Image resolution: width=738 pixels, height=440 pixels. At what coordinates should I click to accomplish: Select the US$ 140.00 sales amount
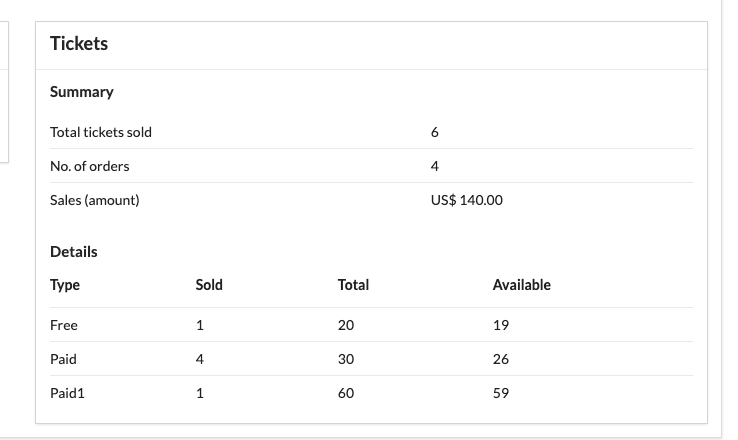click(467, 200)
